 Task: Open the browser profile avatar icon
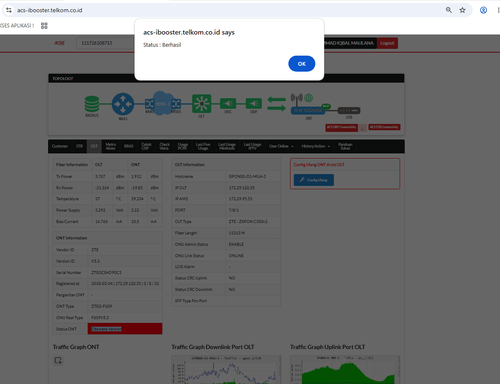[x=483, y=10]
